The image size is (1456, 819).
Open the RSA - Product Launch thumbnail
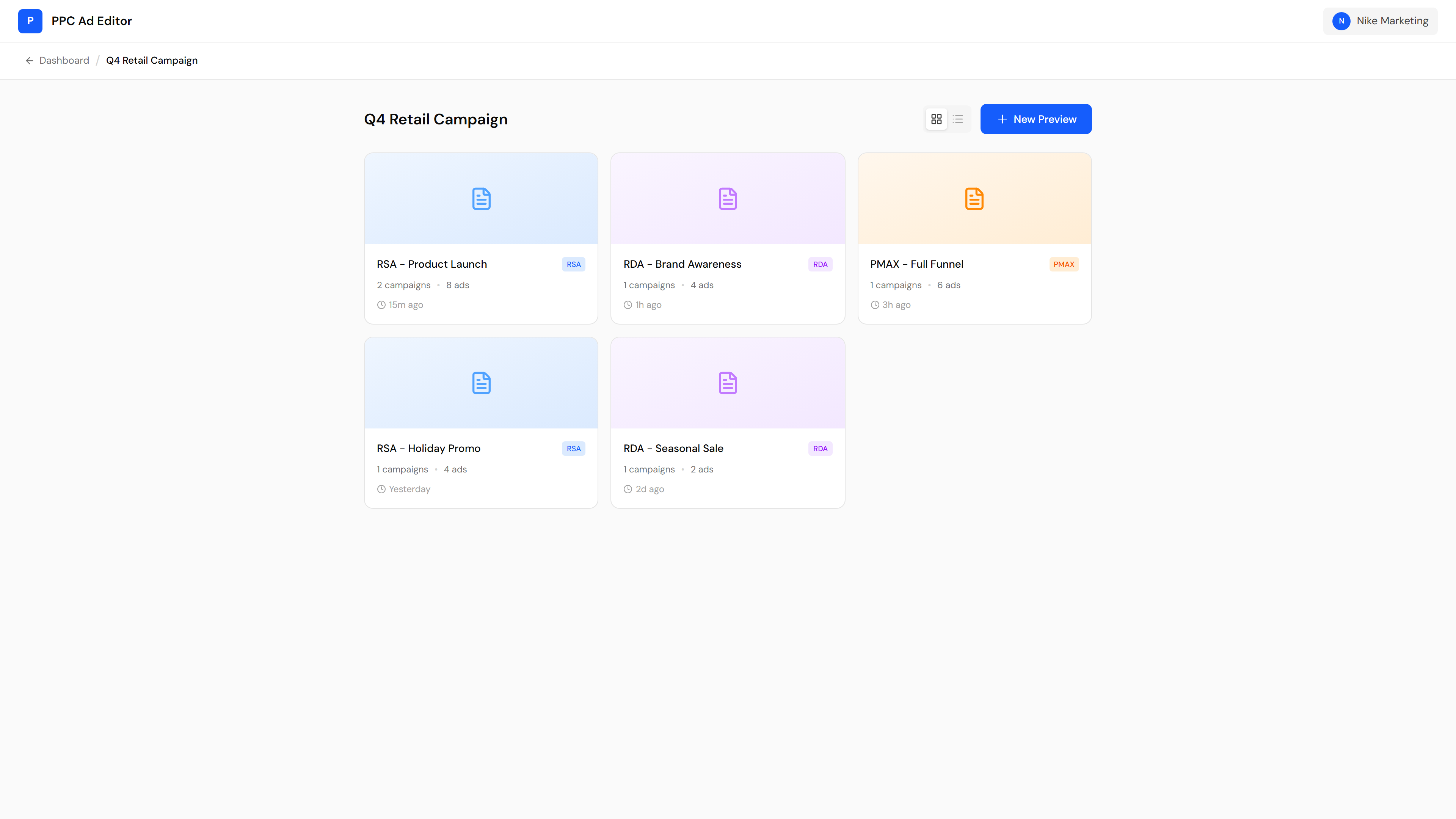[x=481, y=198]
